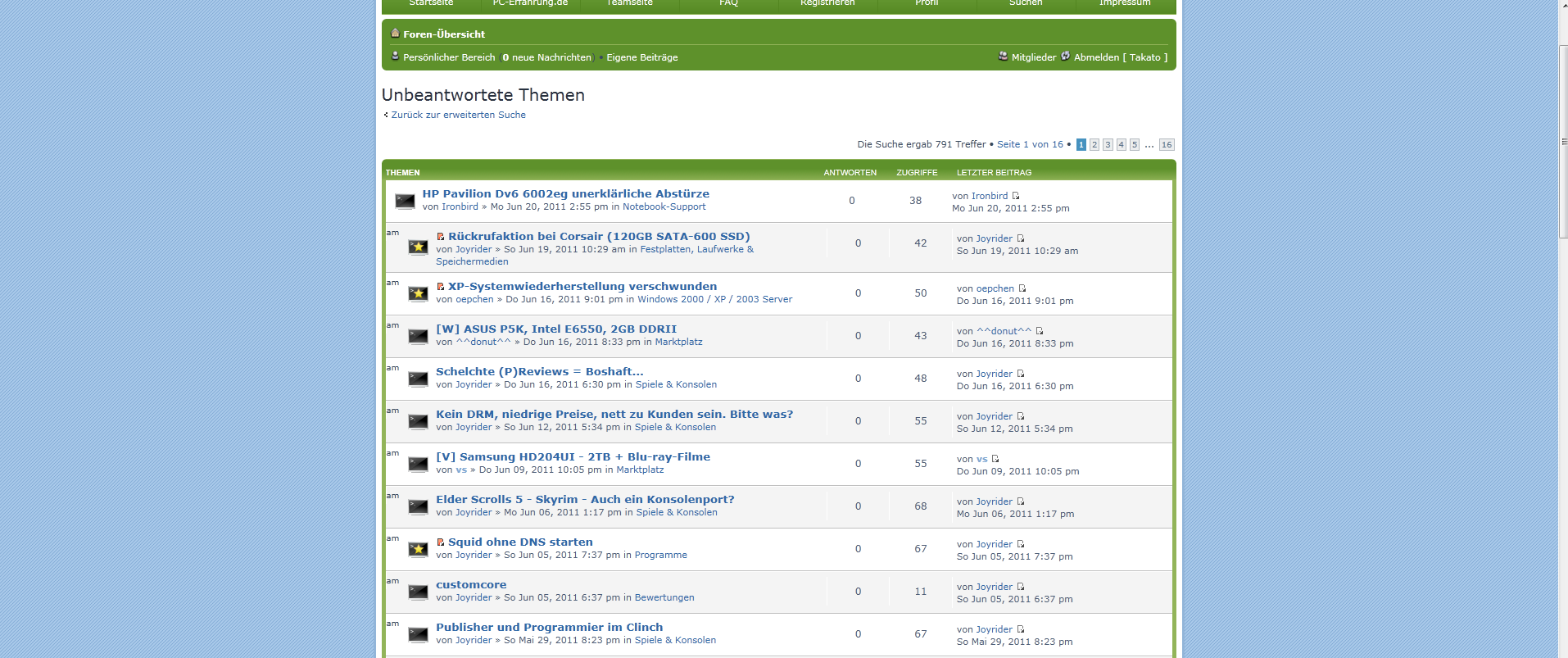Open the FAQ menu tab
1568x658 pixels.
coord(728,3)
